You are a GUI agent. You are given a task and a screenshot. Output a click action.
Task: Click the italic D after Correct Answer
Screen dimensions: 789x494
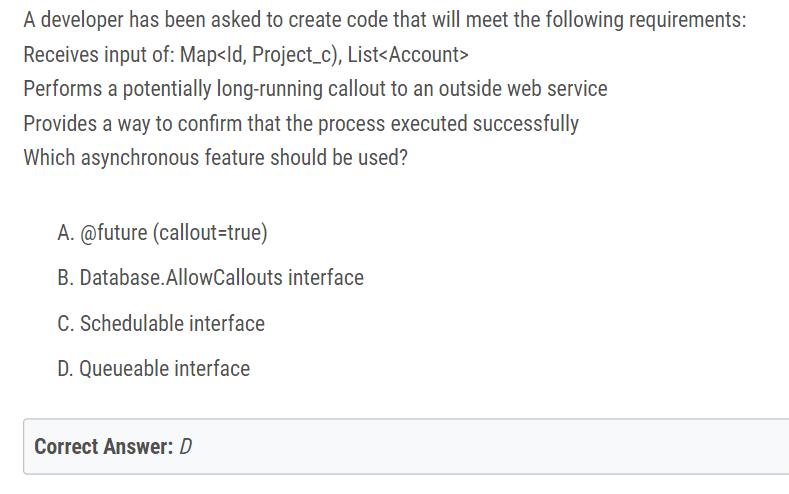click(x=186, y=447)
